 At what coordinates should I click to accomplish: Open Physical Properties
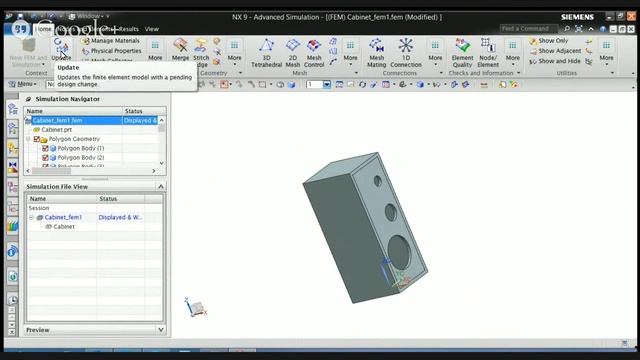pyautogui.click(x=111, y=51)
